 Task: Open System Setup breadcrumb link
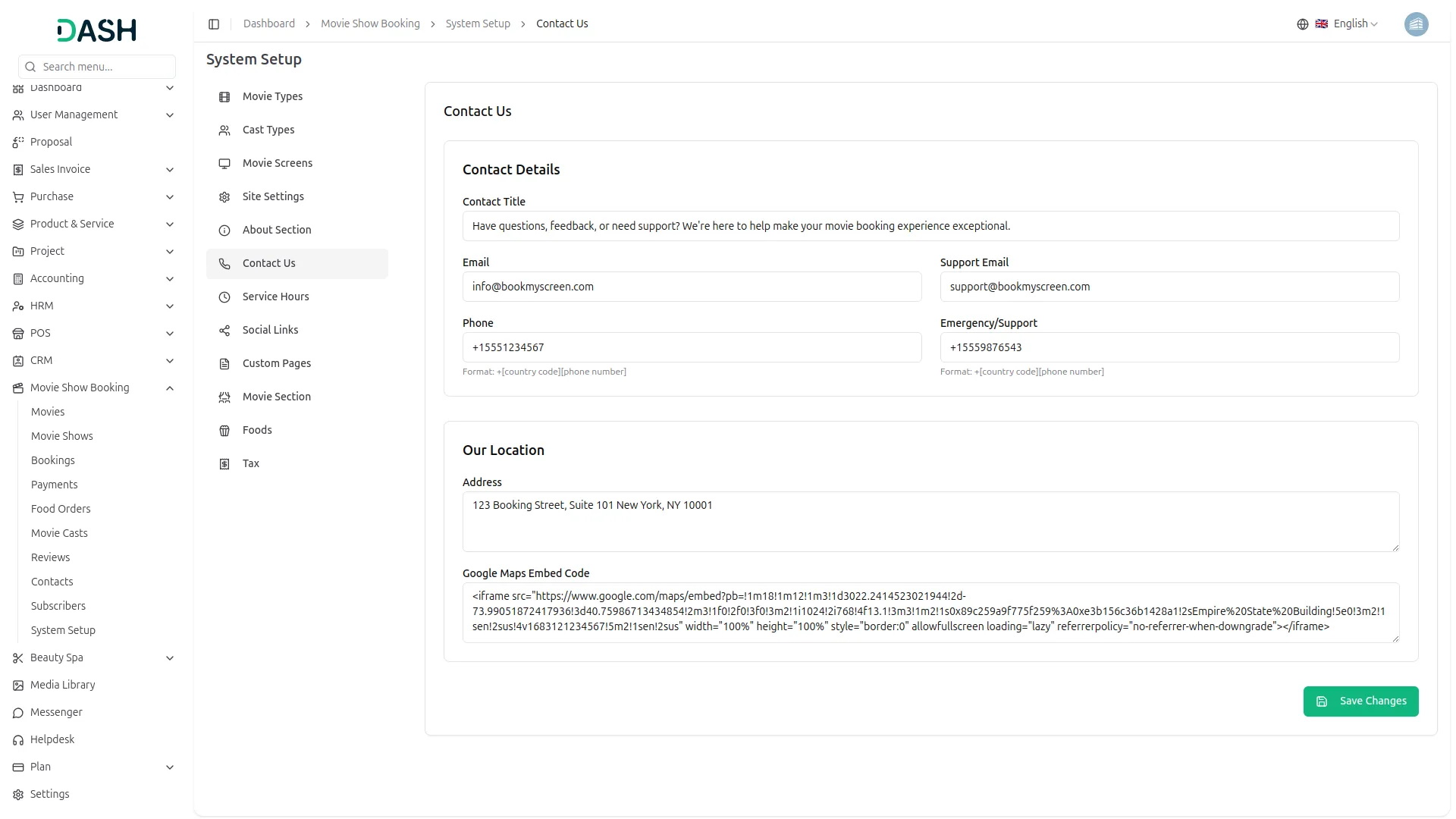pyautogui.click(x=477, y=24)
